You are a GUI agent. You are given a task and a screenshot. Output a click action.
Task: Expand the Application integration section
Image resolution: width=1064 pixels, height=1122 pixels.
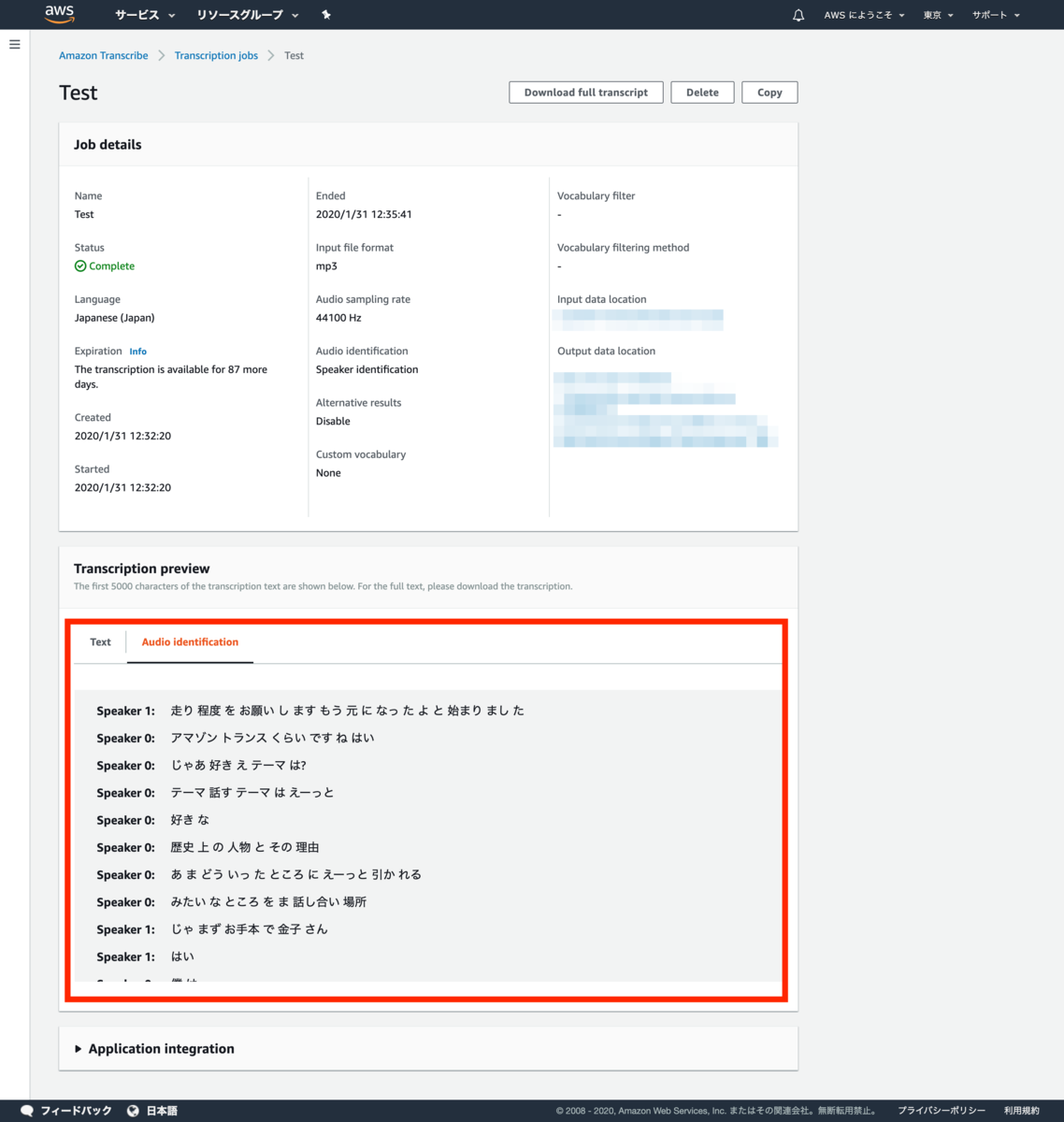(x=154, y=1049)
